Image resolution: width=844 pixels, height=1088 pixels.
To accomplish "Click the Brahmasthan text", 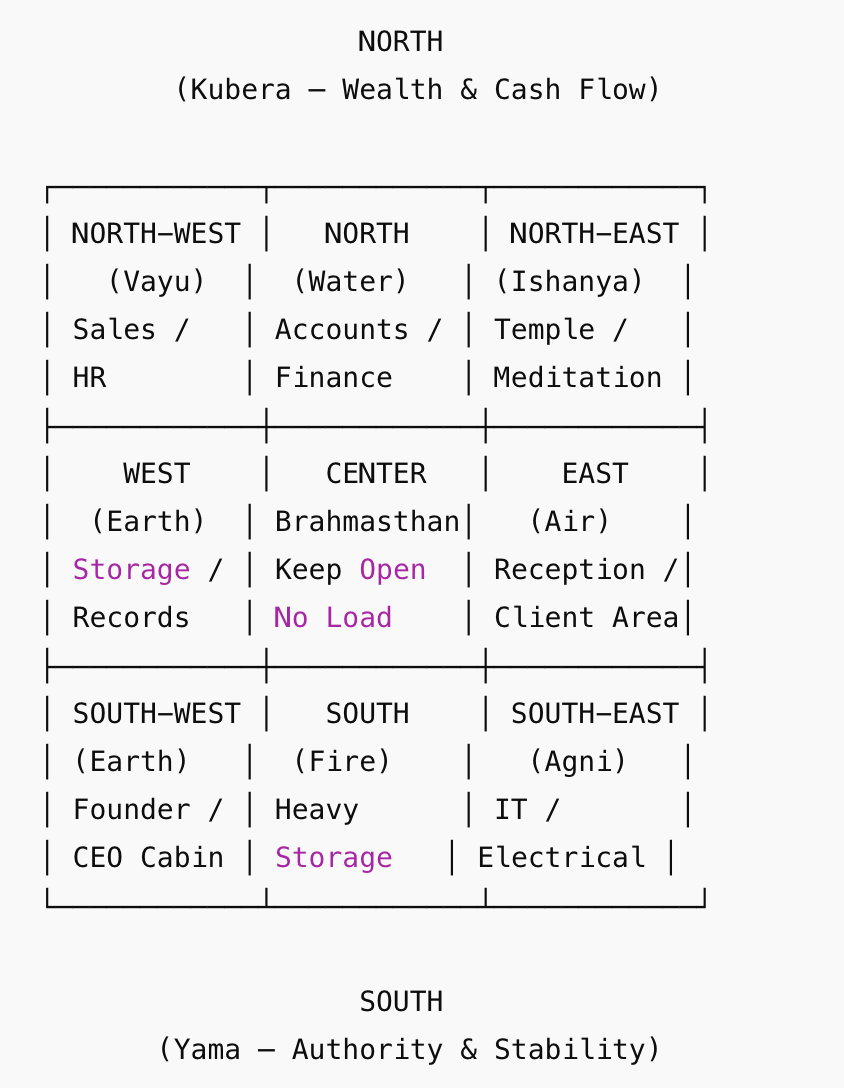I will [367, 522].
